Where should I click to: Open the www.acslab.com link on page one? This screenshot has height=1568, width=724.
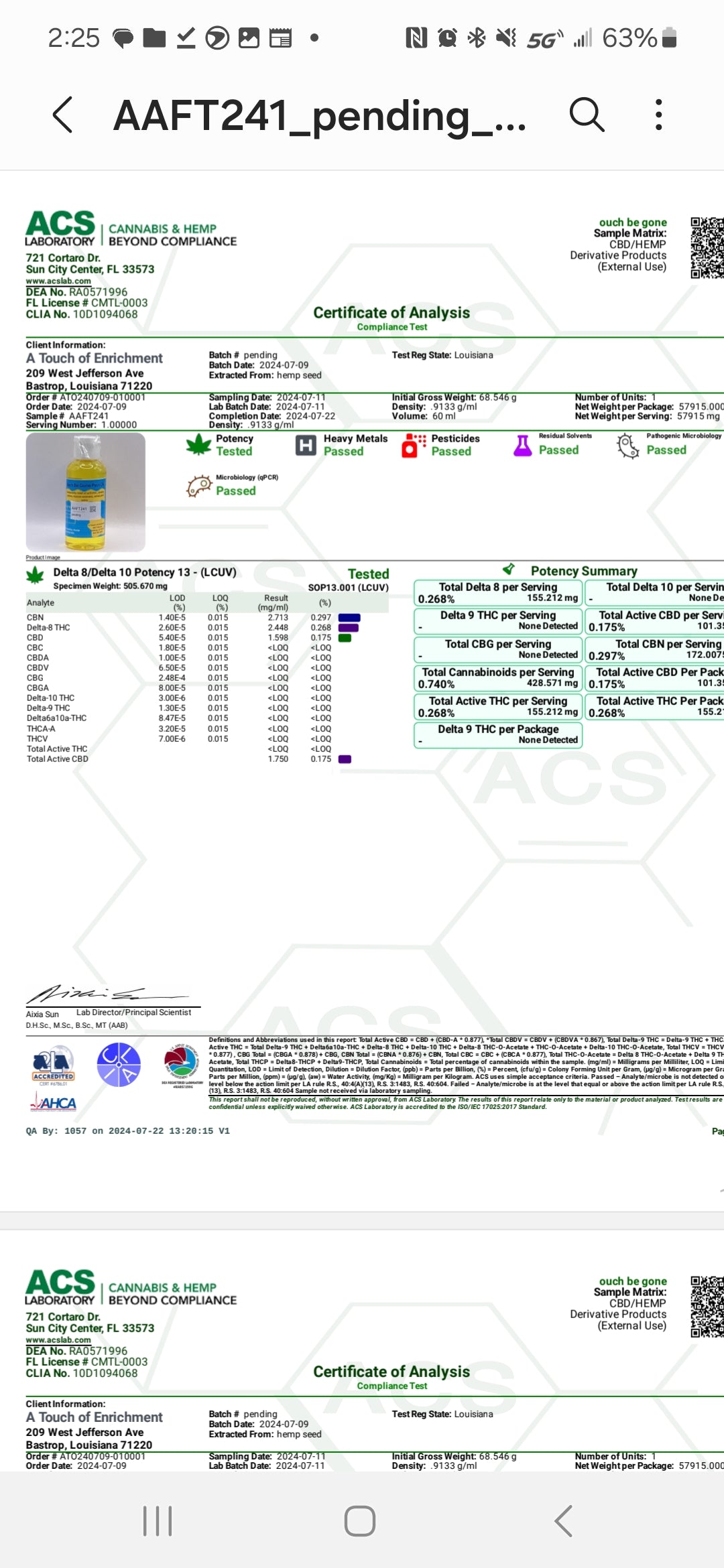click(58, 281)
